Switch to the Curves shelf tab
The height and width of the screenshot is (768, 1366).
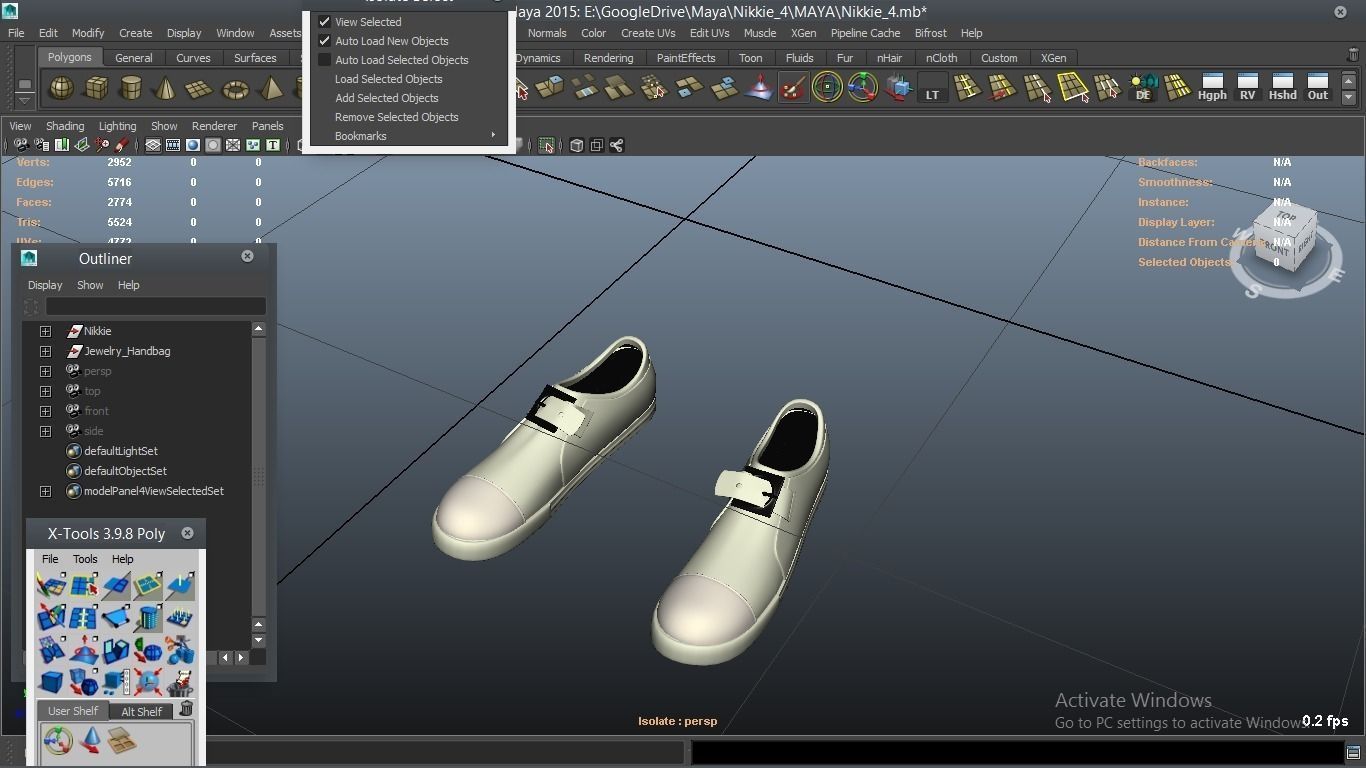193,58
